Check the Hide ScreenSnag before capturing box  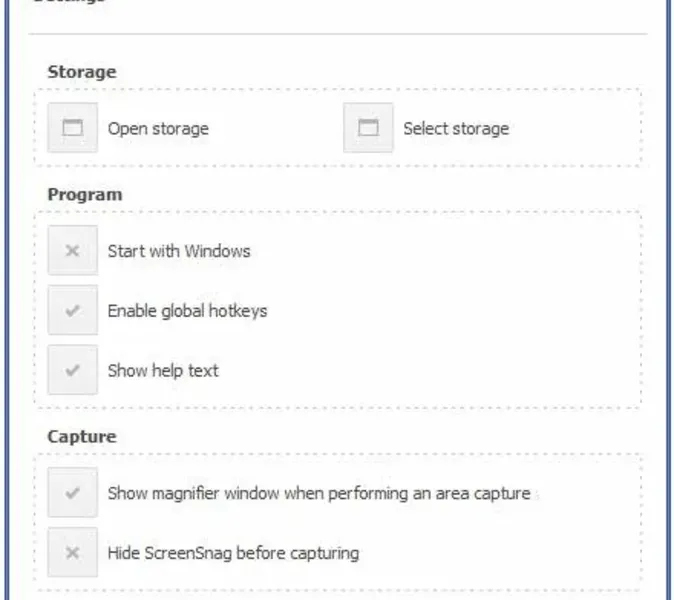(x=72, y=553)
